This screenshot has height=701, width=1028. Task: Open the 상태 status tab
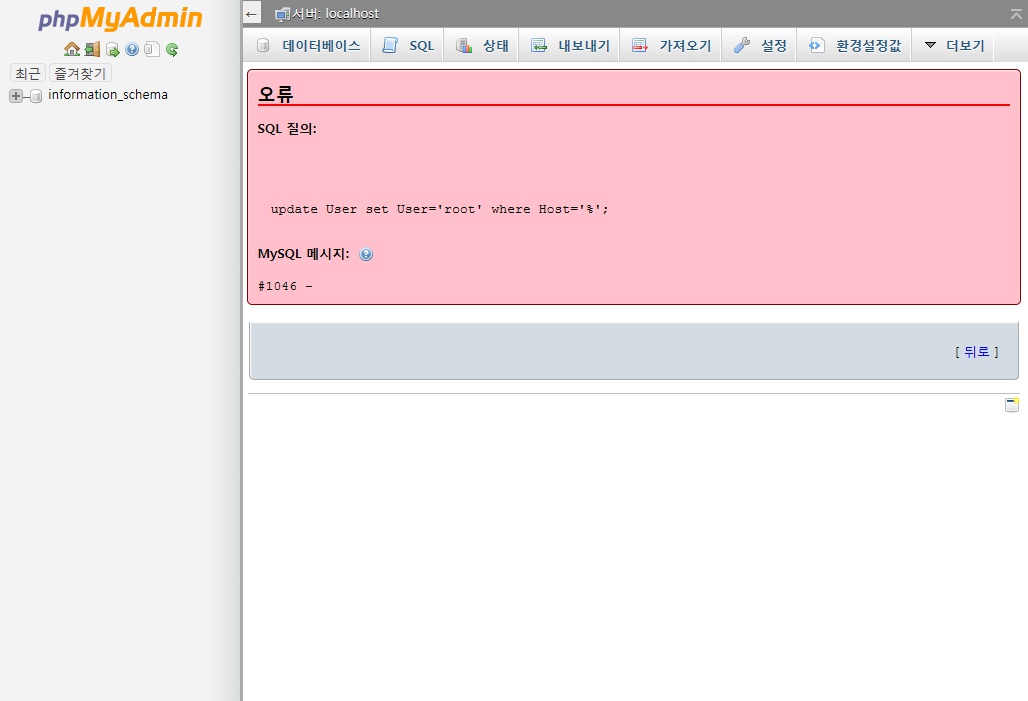pos(482,45)
